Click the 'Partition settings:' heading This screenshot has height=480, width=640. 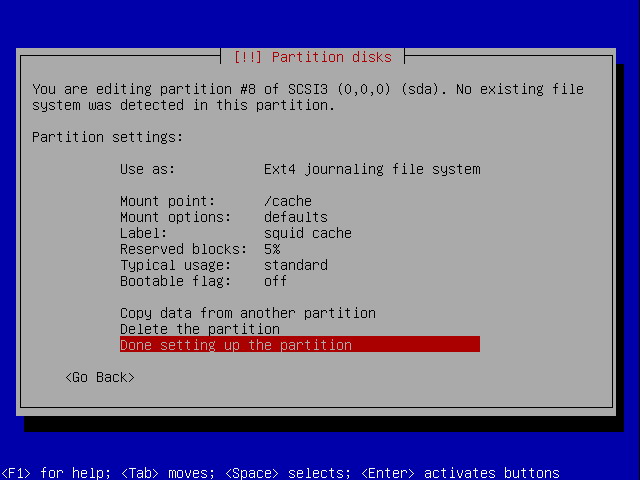(107, 137)
